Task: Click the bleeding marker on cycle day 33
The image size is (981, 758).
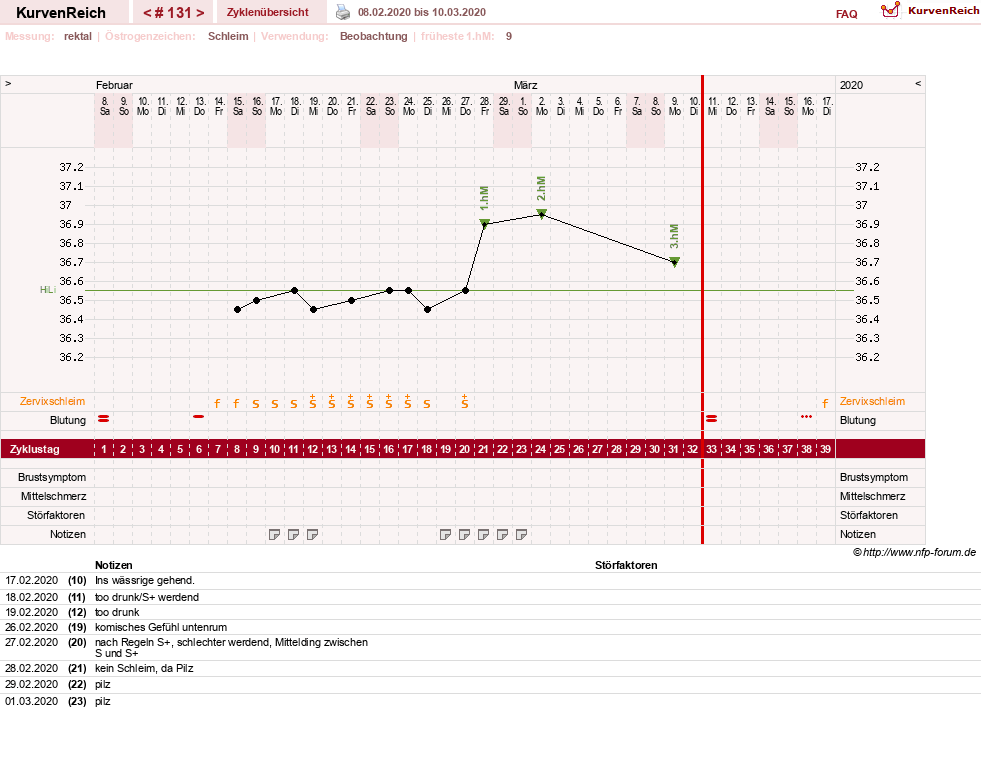Action: coord(711,418)
